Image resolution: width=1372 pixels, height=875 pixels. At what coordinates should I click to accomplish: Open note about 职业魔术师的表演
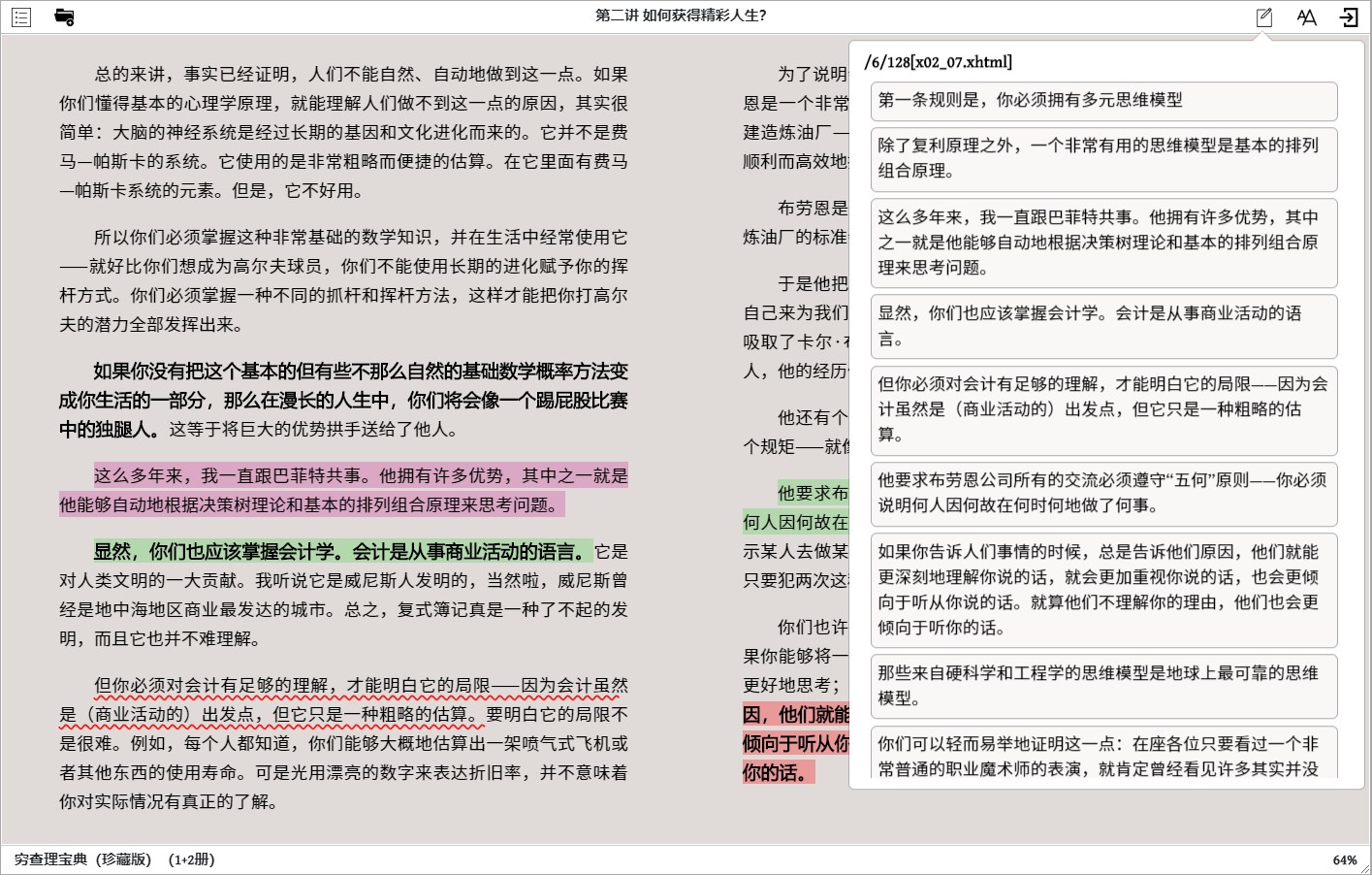coord(1103,753)
